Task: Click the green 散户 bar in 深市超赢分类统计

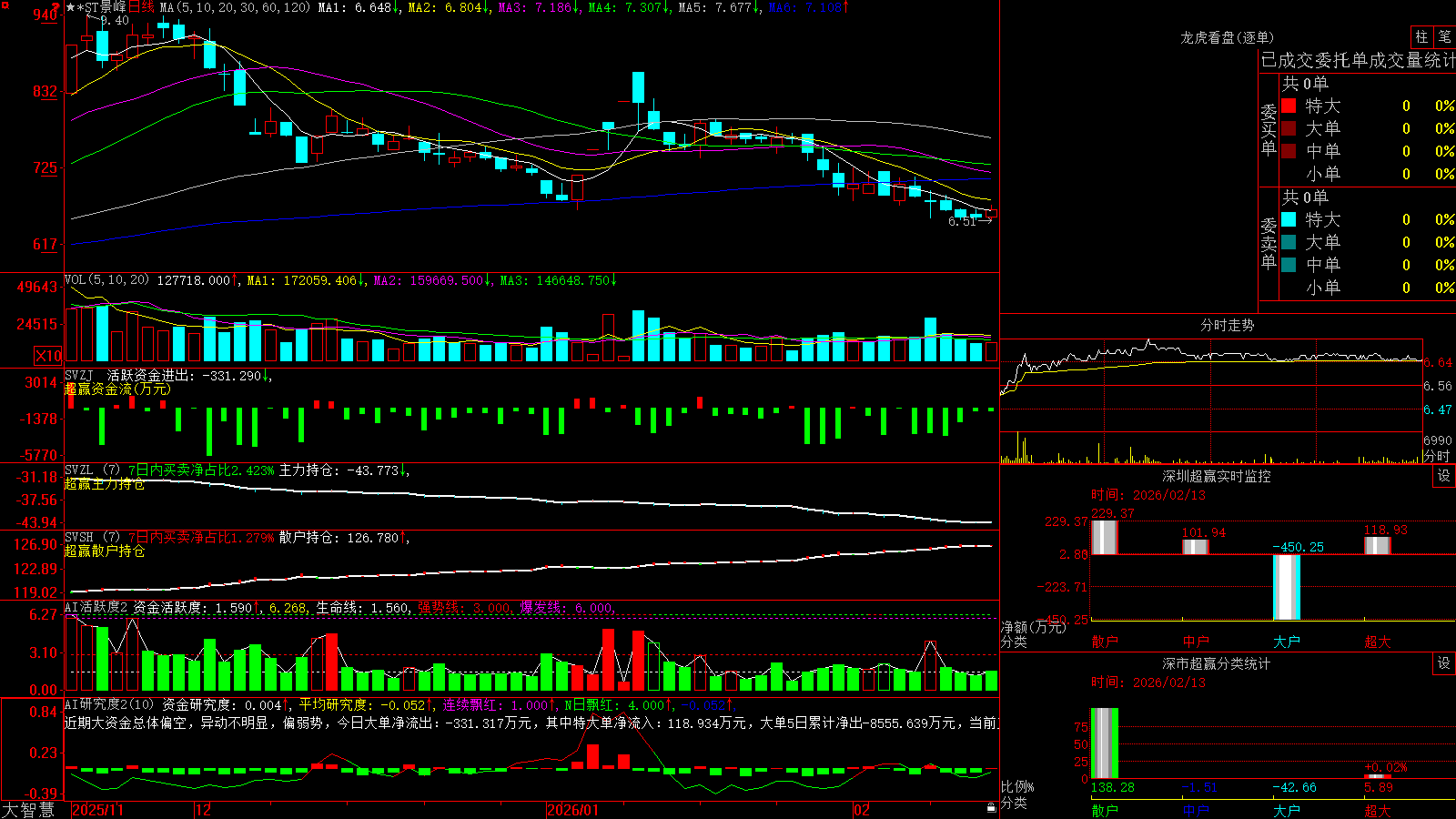Action: (1104, 743)
